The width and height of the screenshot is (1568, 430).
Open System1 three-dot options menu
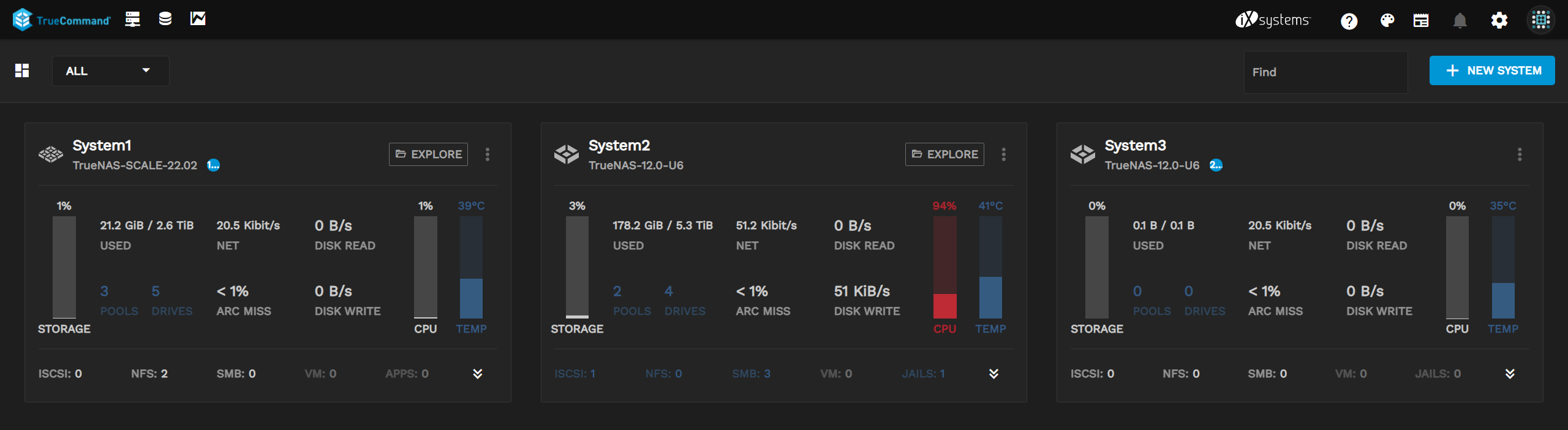pyautogui.click(x=488, y=154)
